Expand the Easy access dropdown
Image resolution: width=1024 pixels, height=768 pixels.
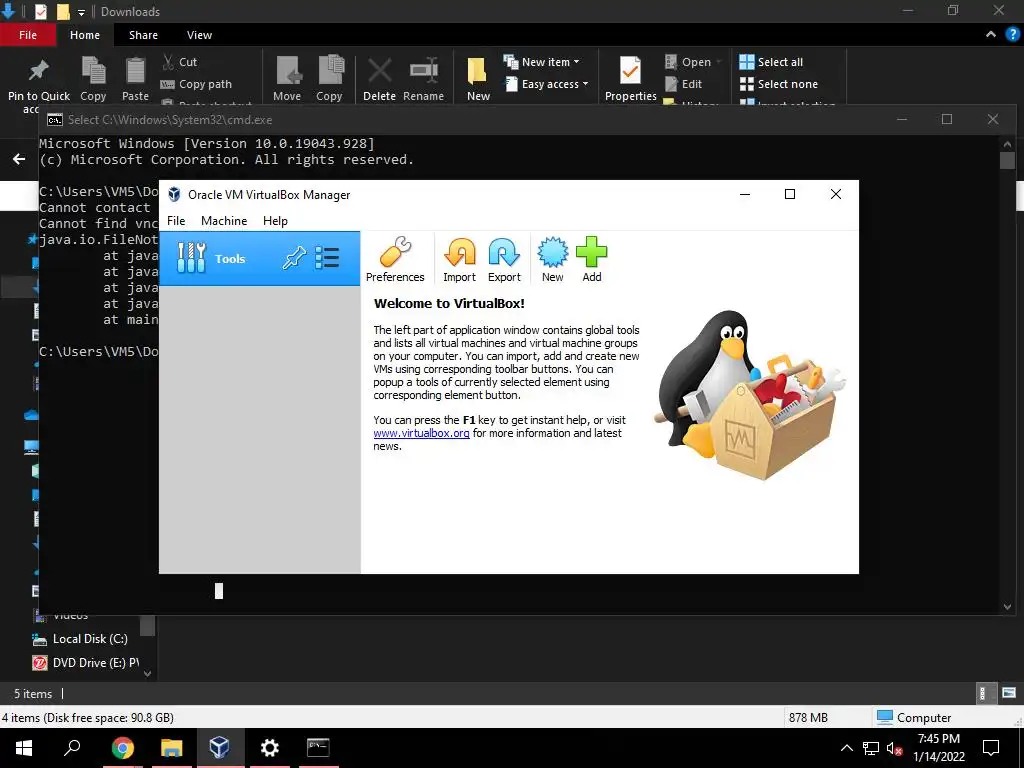pos(546,84)
